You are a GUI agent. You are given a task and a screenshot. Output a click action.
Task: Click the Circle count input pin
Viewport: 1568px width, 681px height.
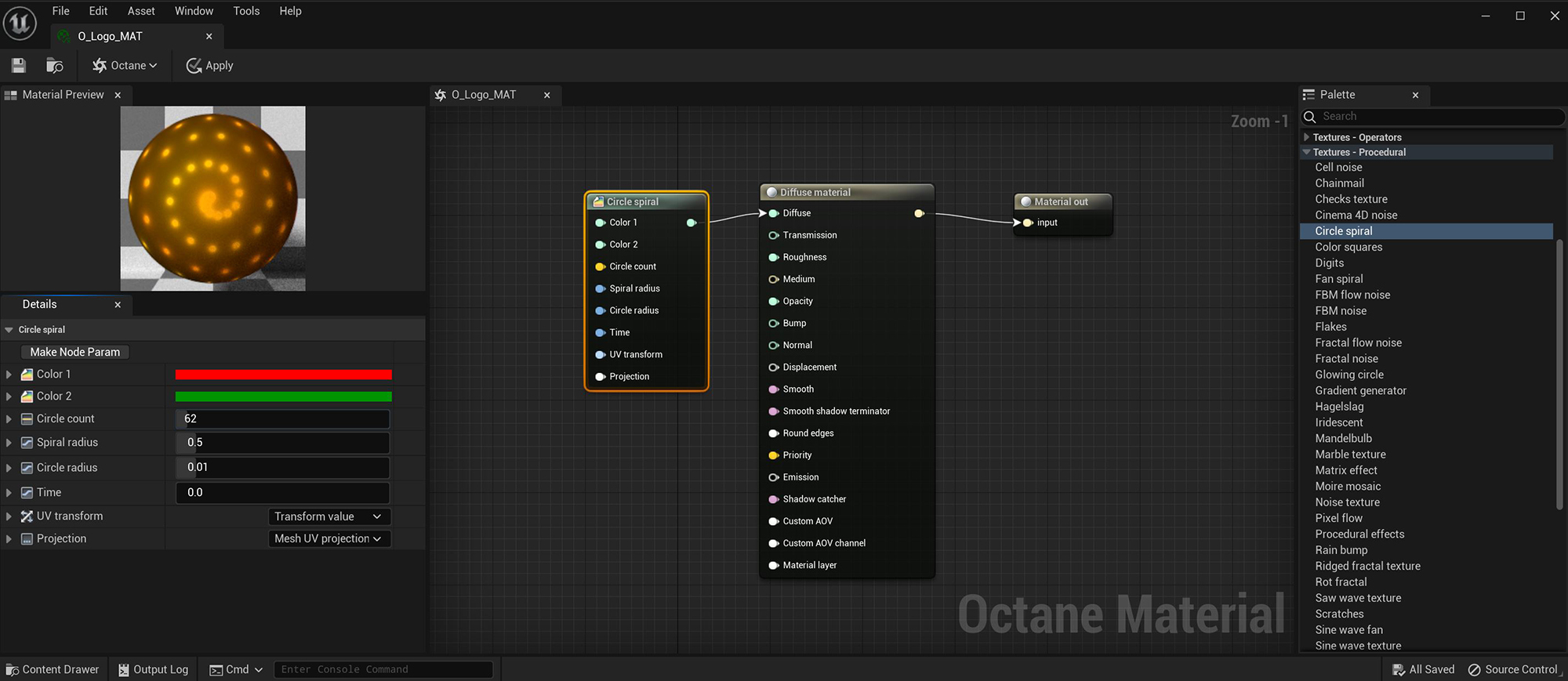point(601,266)
